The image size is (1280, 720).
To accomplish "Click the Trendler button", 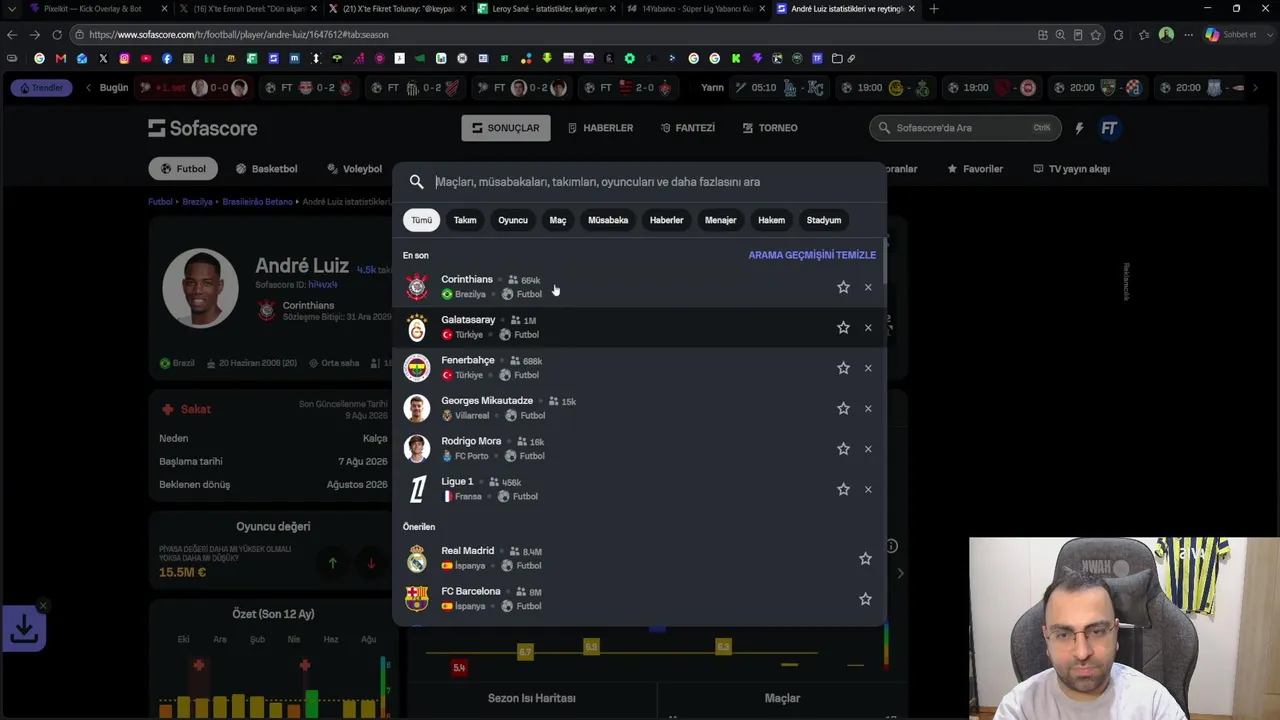I will tap(41, 88).
